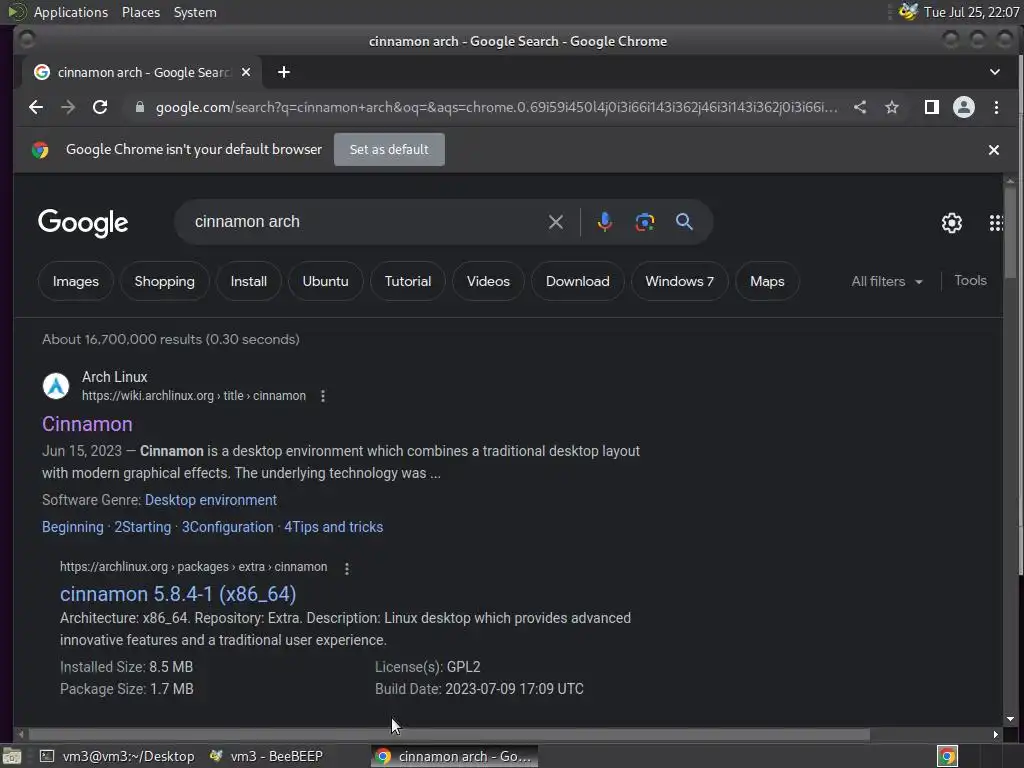Click into the search query field
The image size is (1024, 768).
[x=366, y=222]
